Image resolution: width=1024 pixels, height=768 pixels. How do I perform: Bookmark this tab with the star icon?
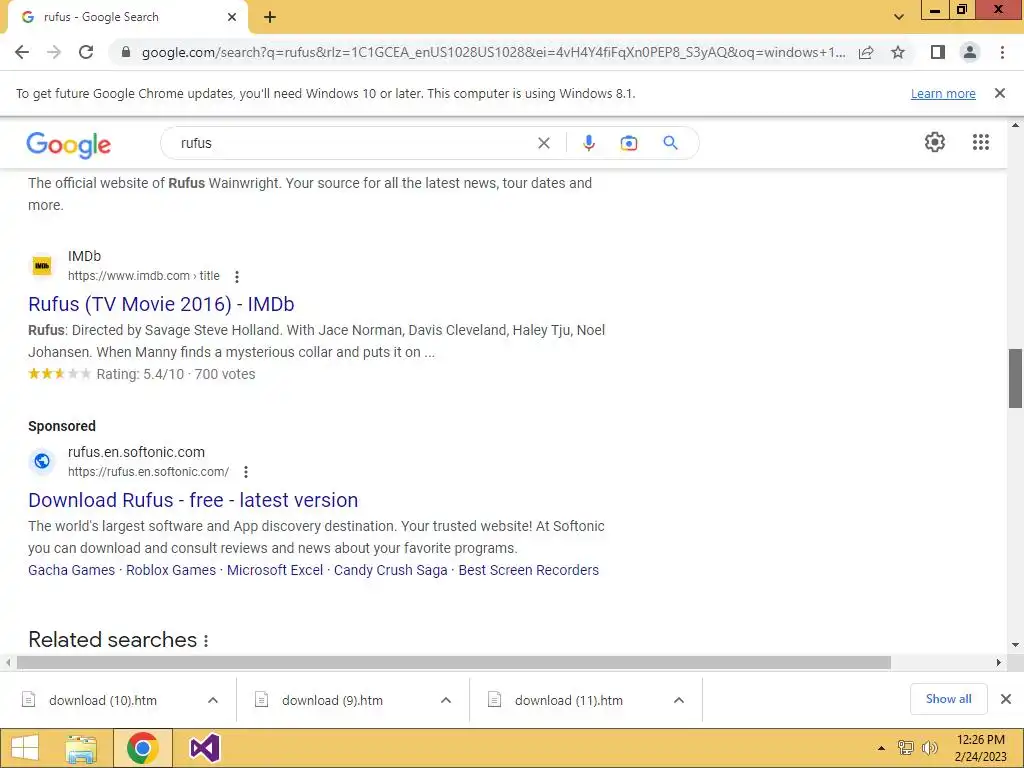click(x=898, y=52)
